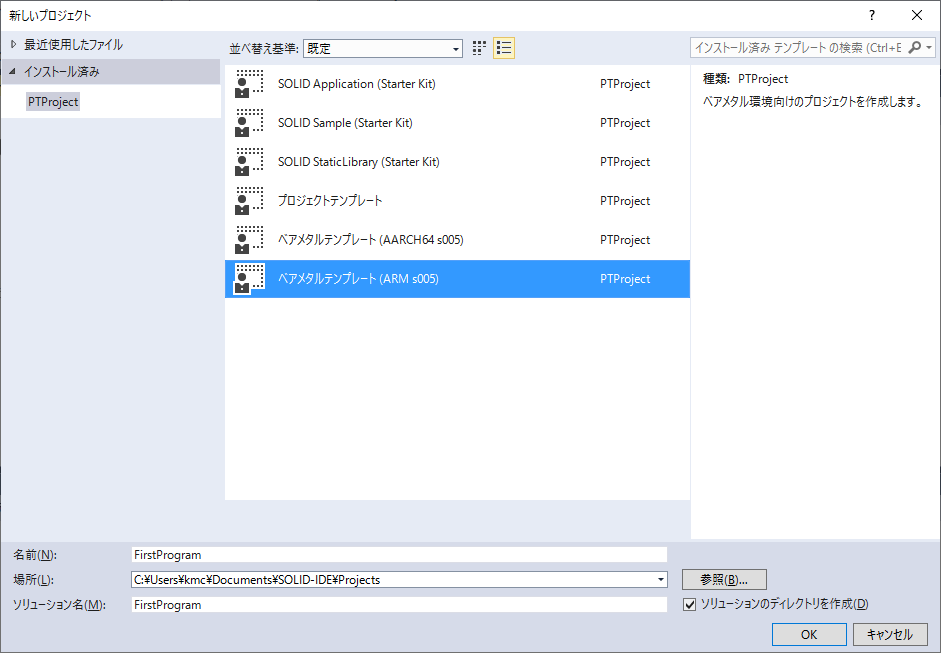Click the 名前 project name field
941x653 pixels.
click(x=398, y=554)
